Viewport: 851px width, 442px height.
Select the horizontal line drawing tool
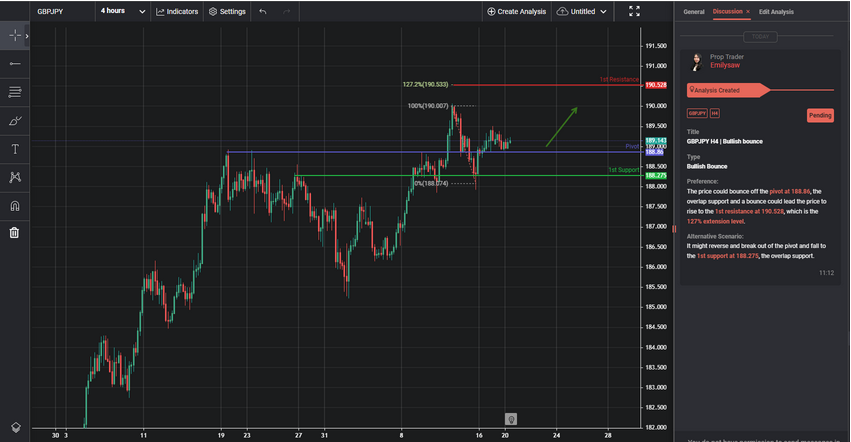tap(15, 64)
